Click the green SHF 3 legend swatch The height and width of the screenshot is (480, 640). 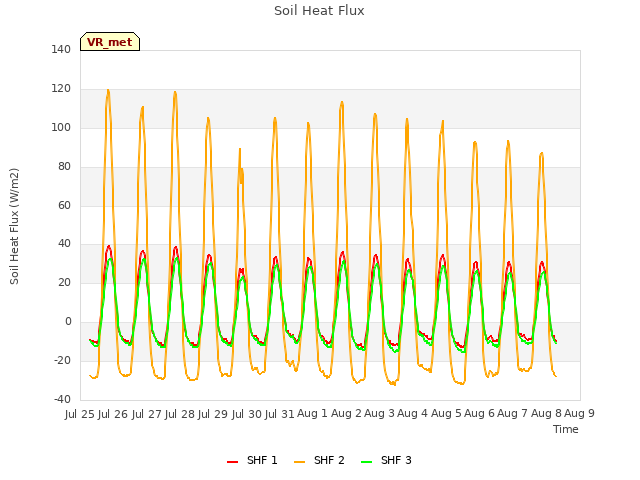(x=367, y=462)
